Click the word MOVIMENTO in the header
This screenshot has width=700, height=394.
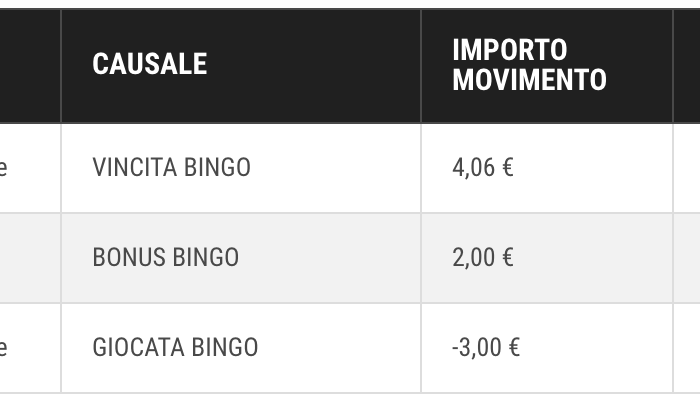point(529,80)
